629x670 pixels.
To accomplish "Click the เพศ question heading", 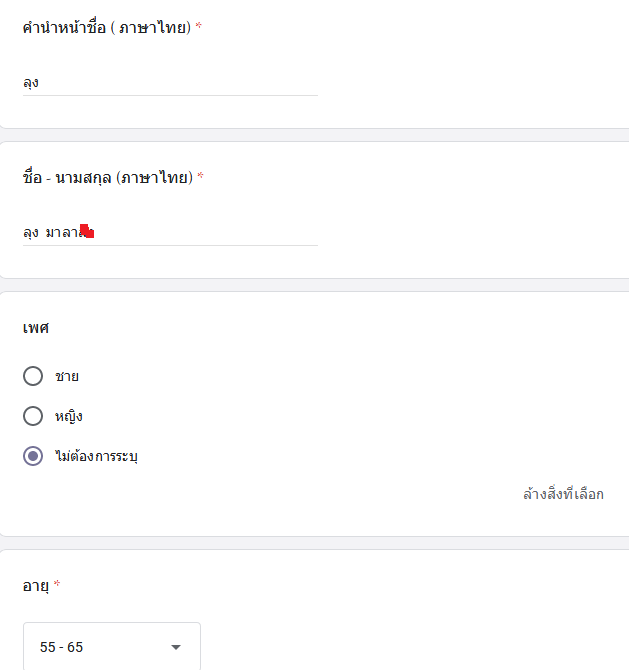I will (x=36, y=327).
